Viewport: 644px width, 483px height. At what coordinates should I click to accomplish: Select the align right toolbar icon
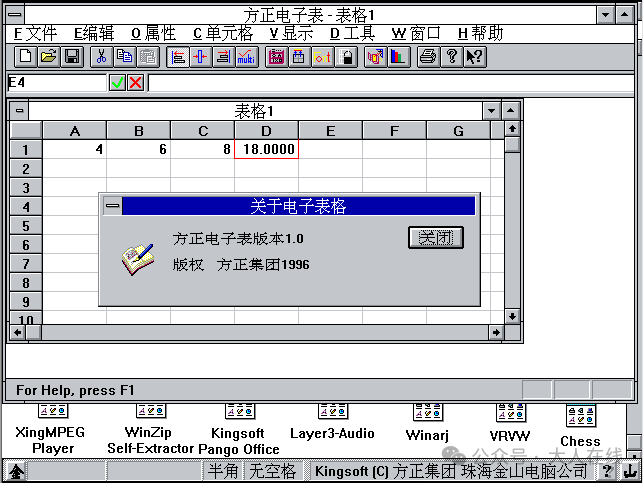[x=224, y=57]
